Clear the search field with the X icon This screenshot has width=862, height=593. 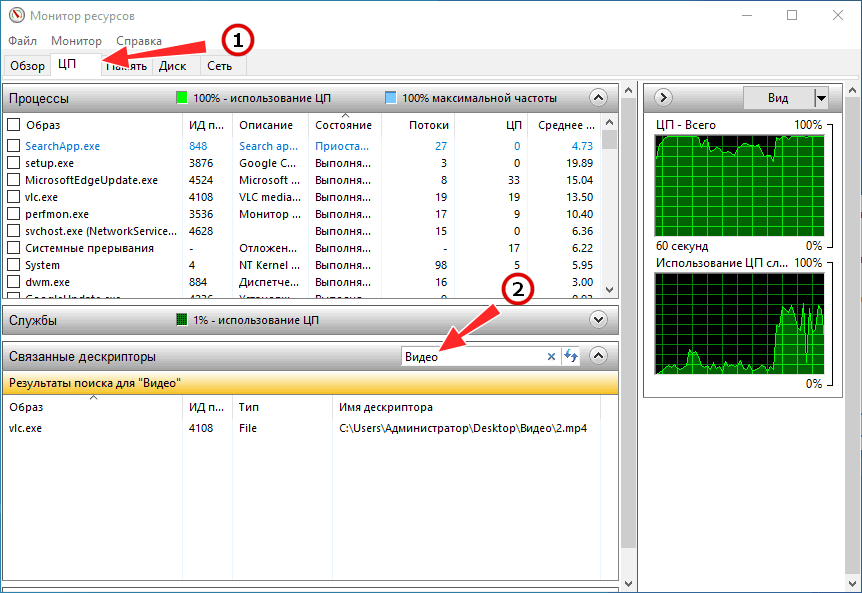pos(551,357)
